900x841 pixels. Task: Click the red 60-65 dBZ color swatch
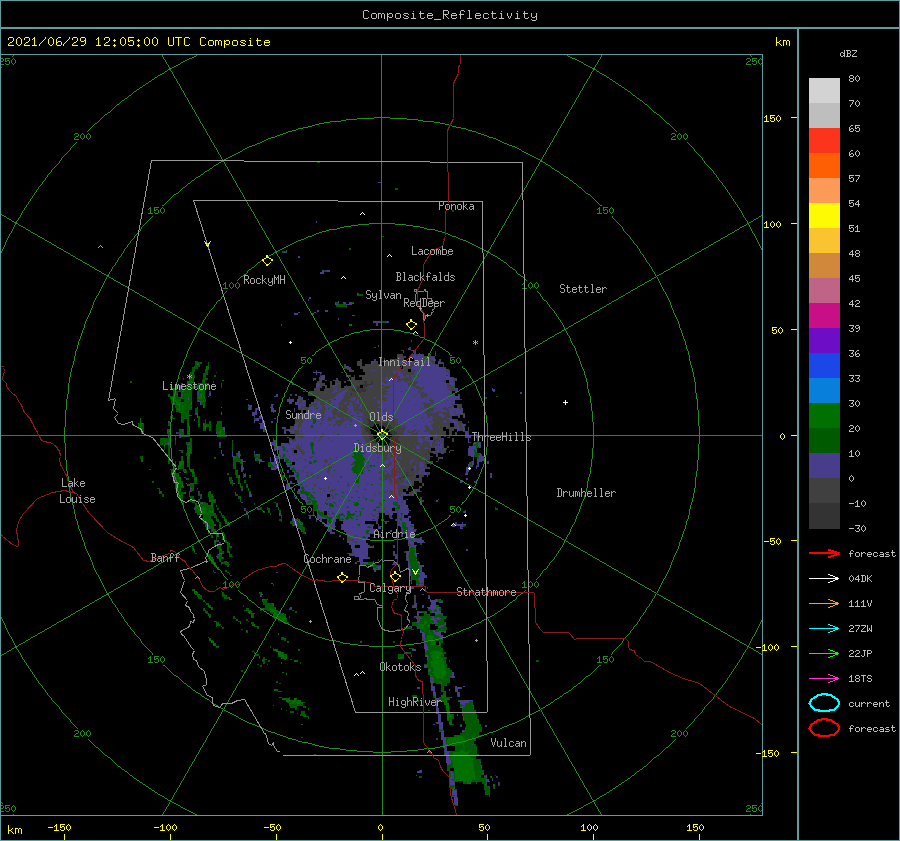coord(824,141)
